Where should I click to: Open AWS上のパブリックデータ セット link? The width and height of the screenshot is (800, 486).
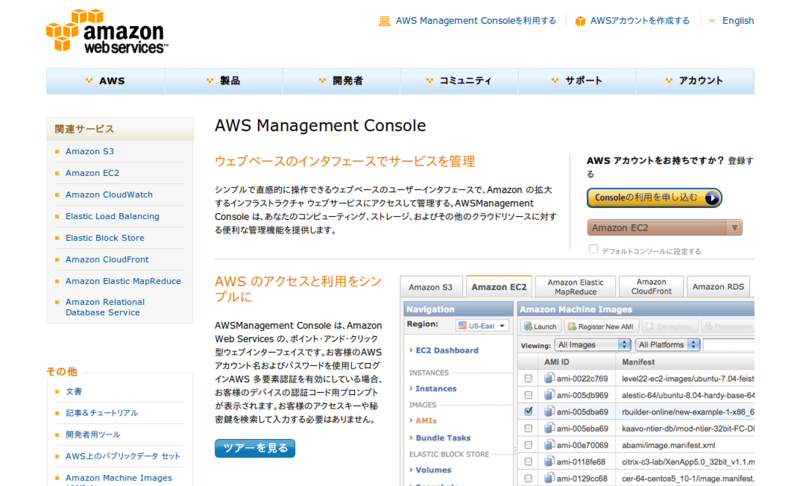pyautogui.click(x=123, y=456)
